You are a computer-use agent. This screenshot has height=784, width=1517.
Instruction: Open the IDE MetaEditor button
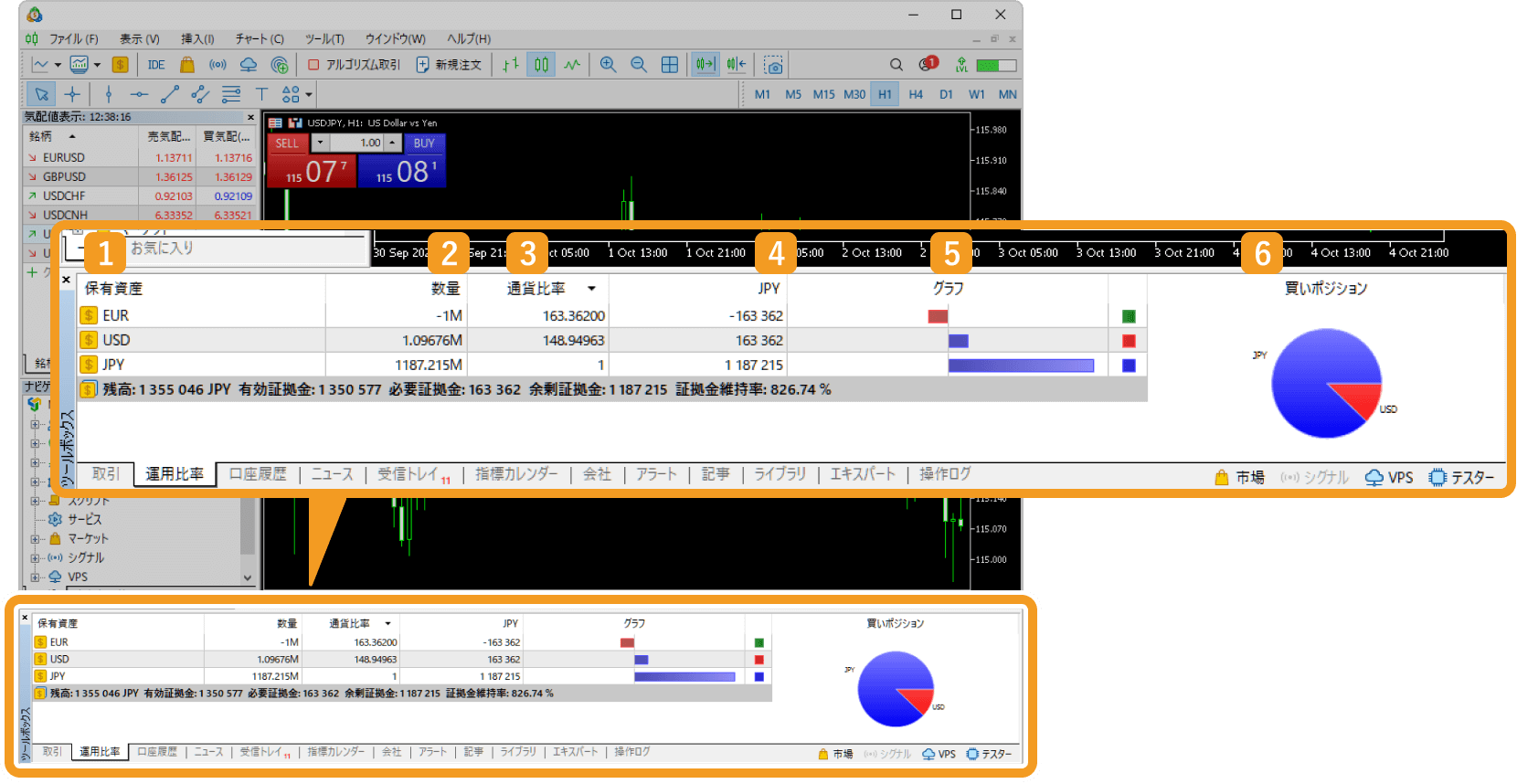(156, 65)
